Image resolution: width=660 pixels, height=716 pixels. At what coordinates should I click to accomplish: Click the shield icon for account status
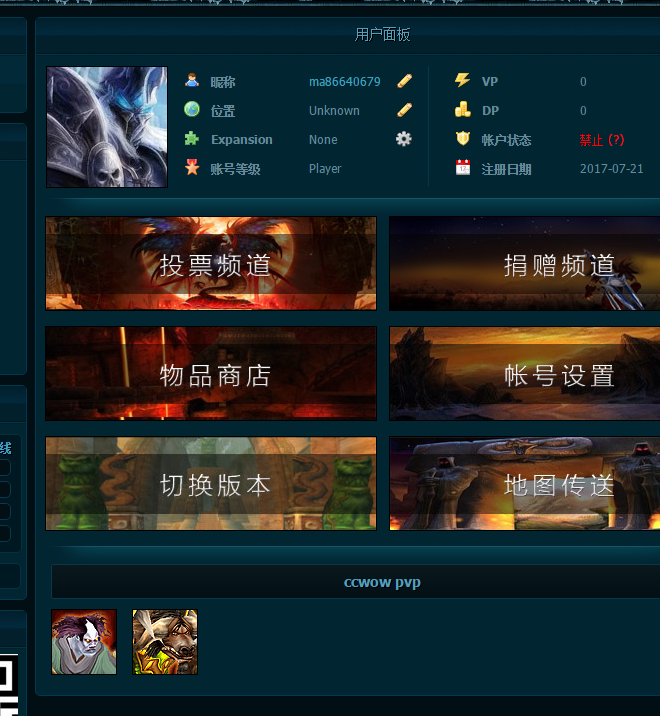462,139
